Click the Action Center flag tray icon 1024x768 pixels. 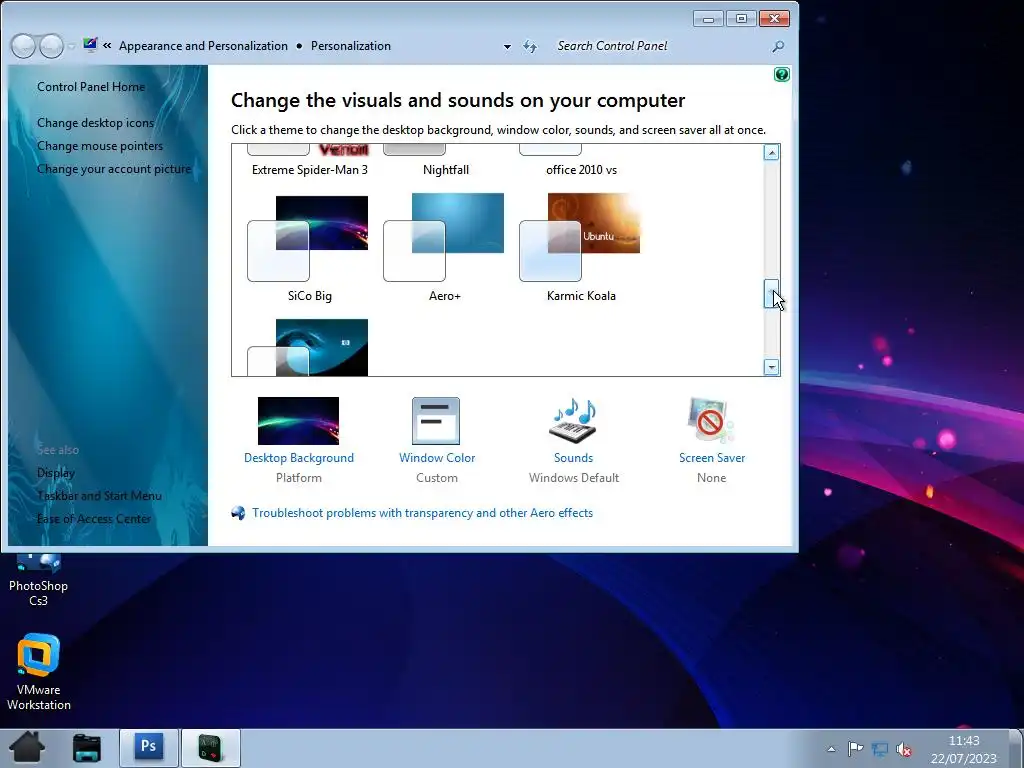click(855, 748)
